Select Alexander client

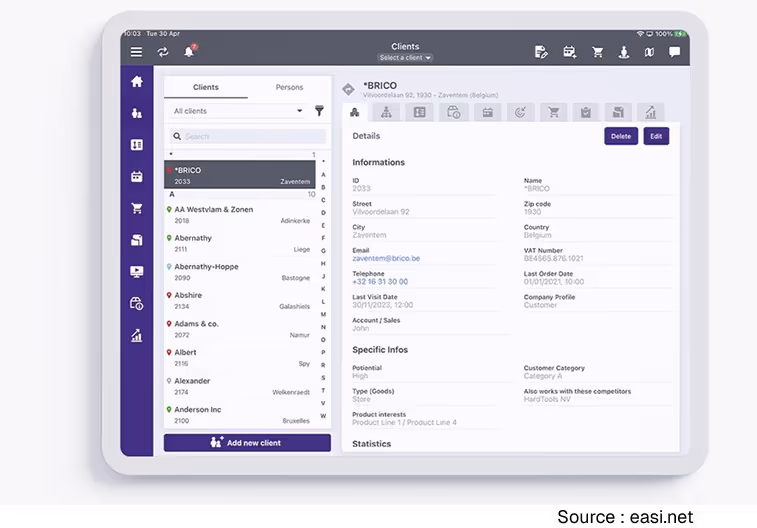pyautogui.click(x=239, y=386)
